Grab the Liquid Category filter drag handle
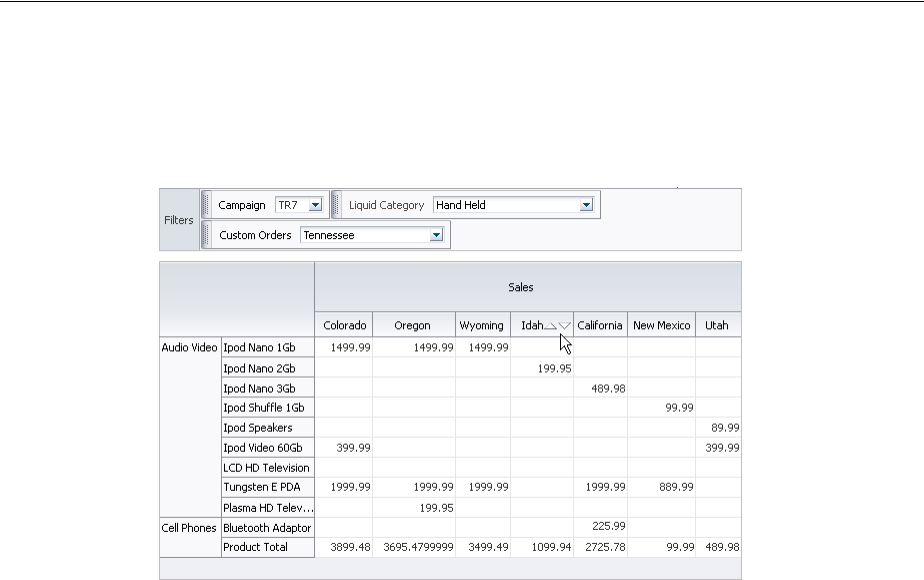This screenshot has height=580, width=924. pos(336,205)
